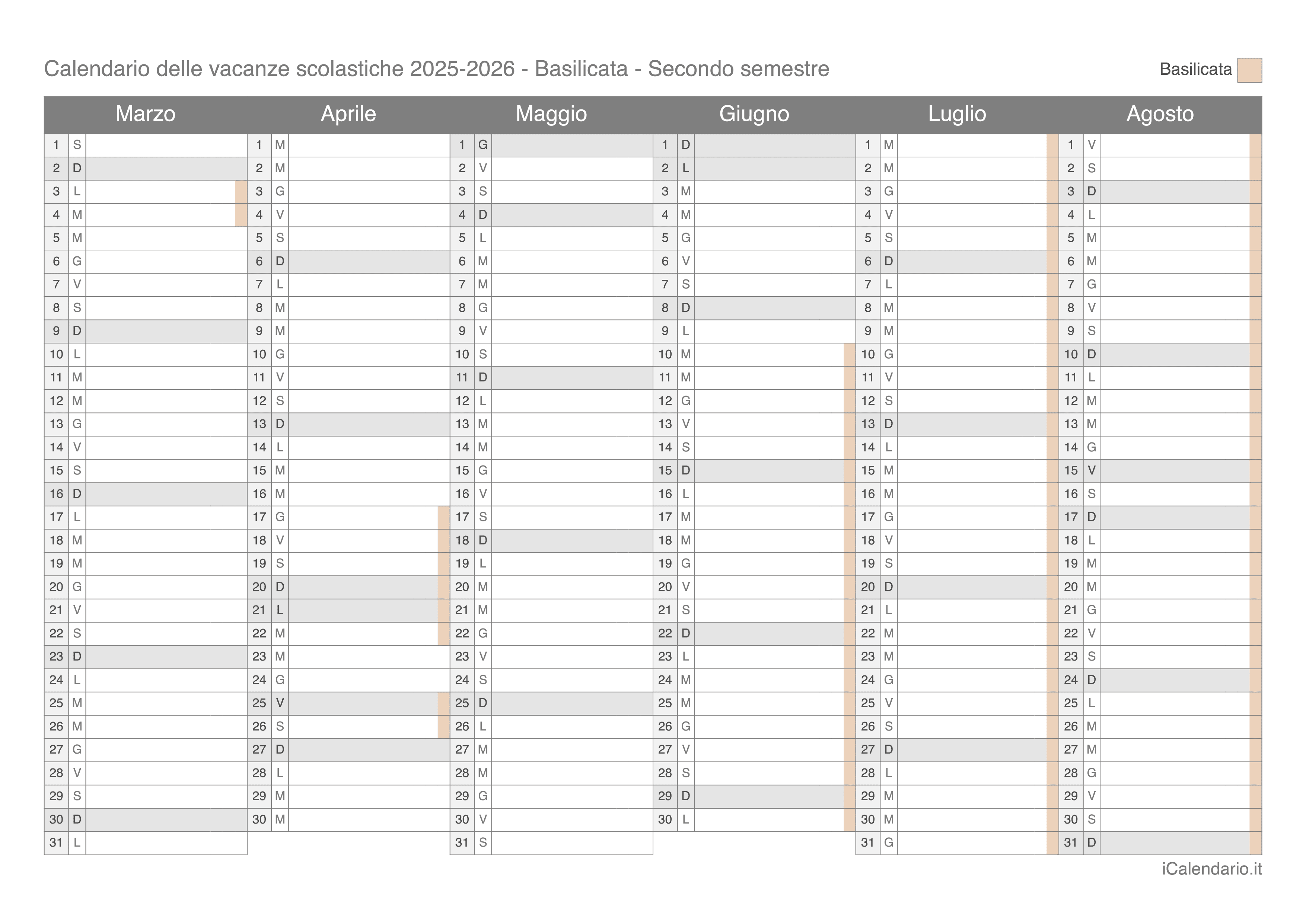Screen dimensions: 1306x924
Task: Click the calendar title 'Calendario delle vacanze scolastiche'
Action: click(x=224, y=69)
